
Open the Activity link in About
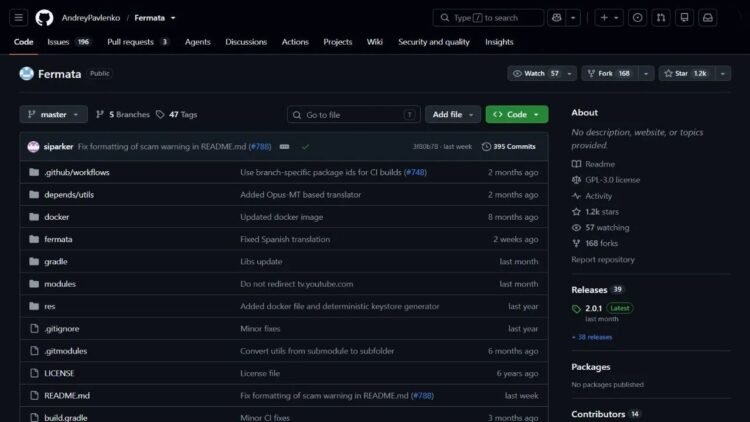click(592, 196)
